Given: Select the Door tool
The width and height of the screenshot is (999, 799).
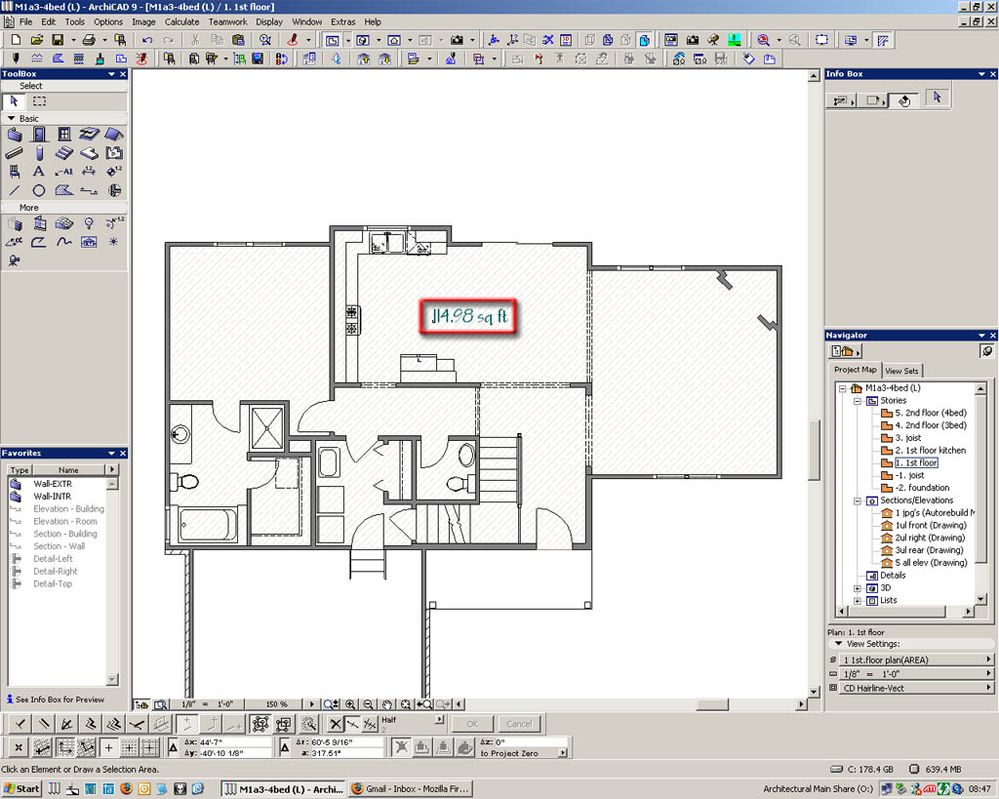Looking at the screenshot, I should (38, 134).
